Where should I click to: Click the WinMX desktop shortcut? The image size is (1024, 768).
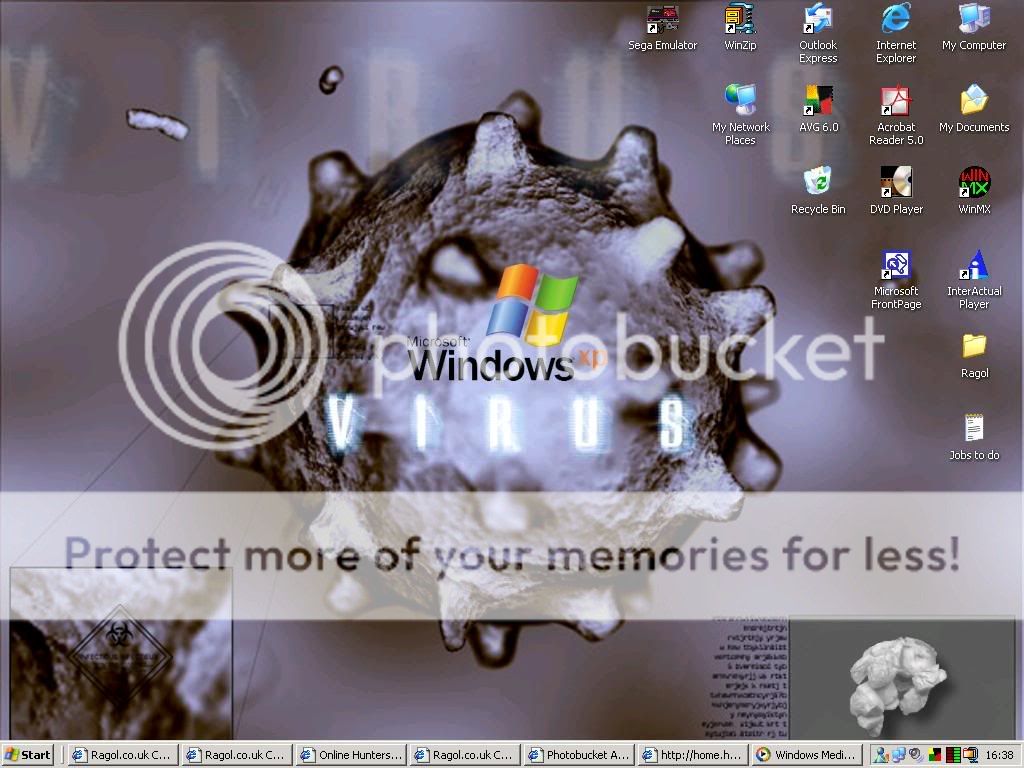[x=973, y=183]
